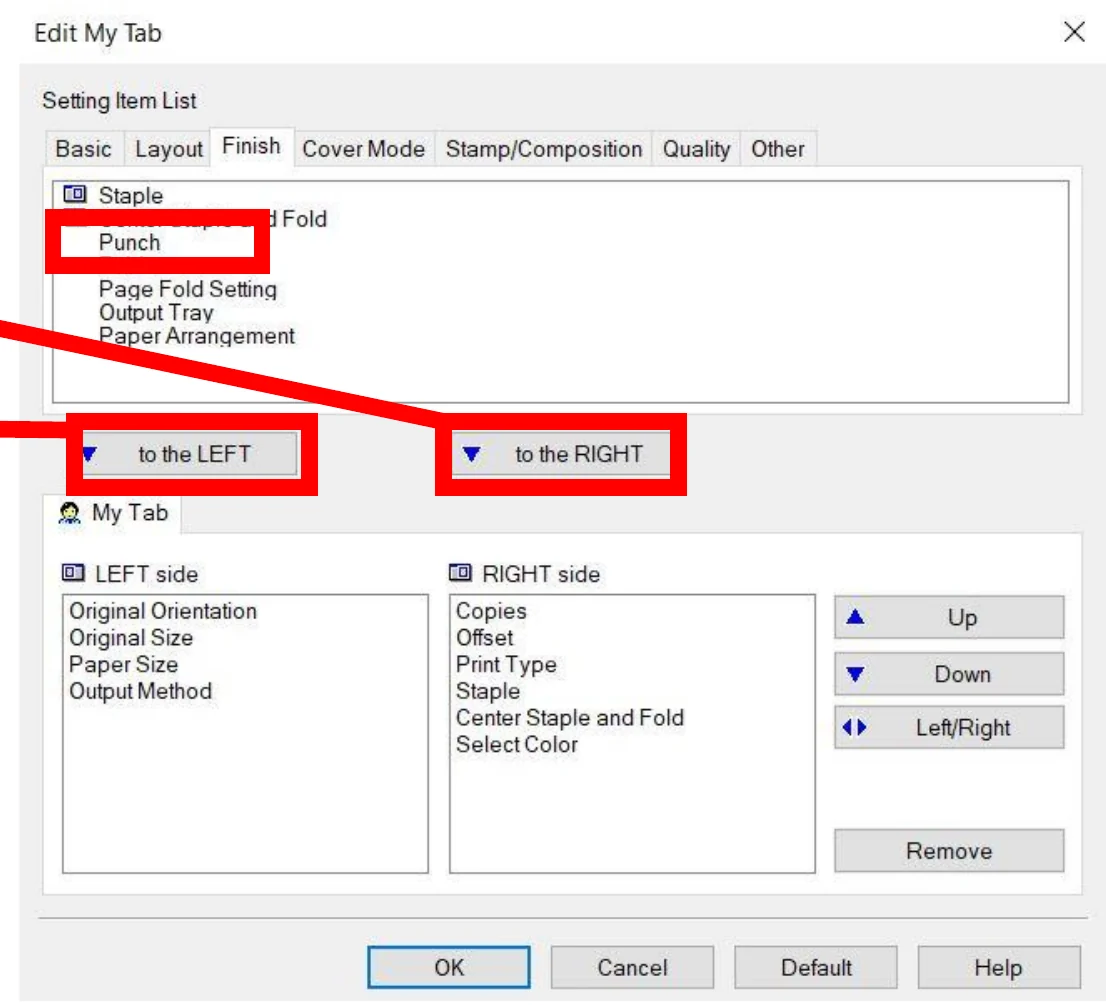Choose Page Fold Setting item

pyautogui.click(x=188, y=288)
